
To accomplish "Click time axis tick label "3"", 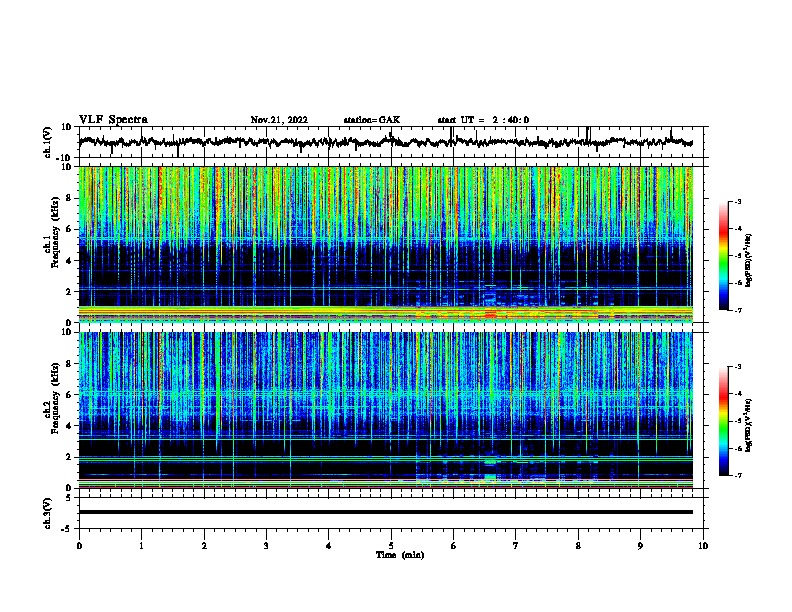I will tap(266, 546).
